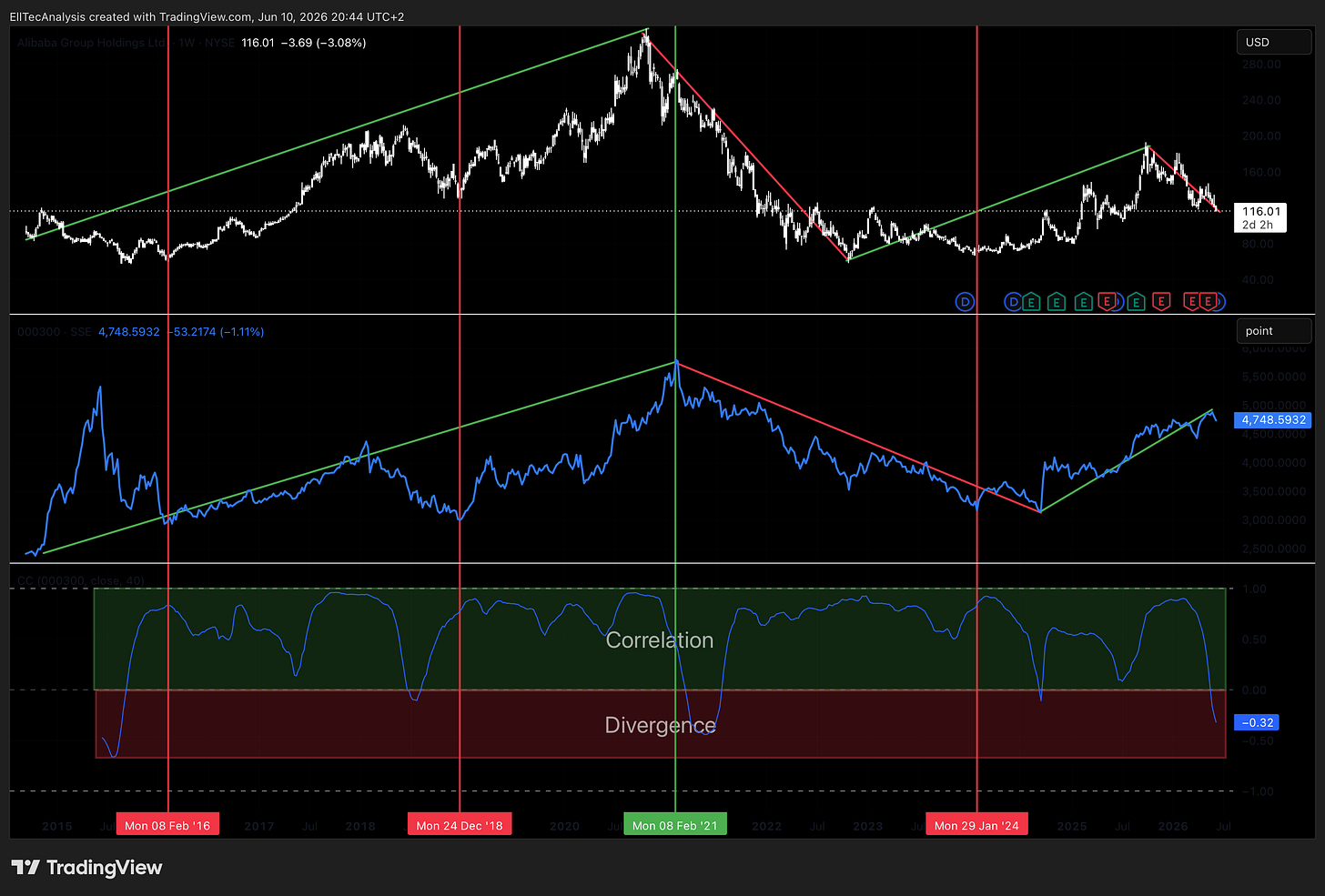1325x896 pixels.
Task: Click the '−3.69 (−3.08%)' price change text
Action: point(324,43)
